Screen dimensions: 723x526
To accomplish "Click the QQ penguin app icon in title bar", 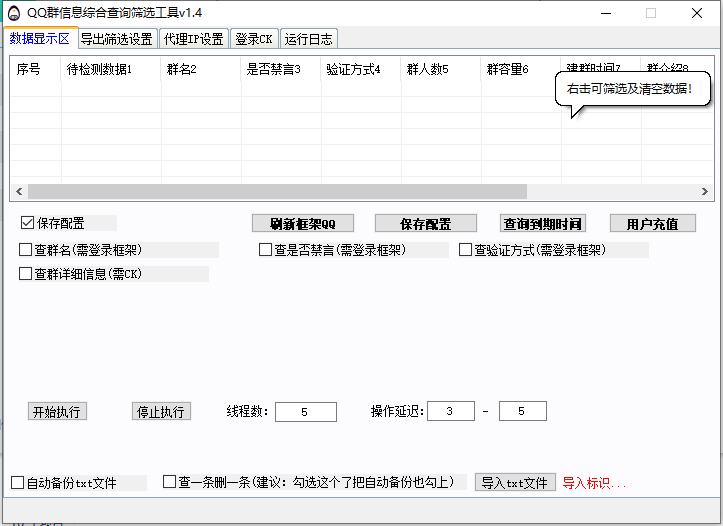I will 14,13.
